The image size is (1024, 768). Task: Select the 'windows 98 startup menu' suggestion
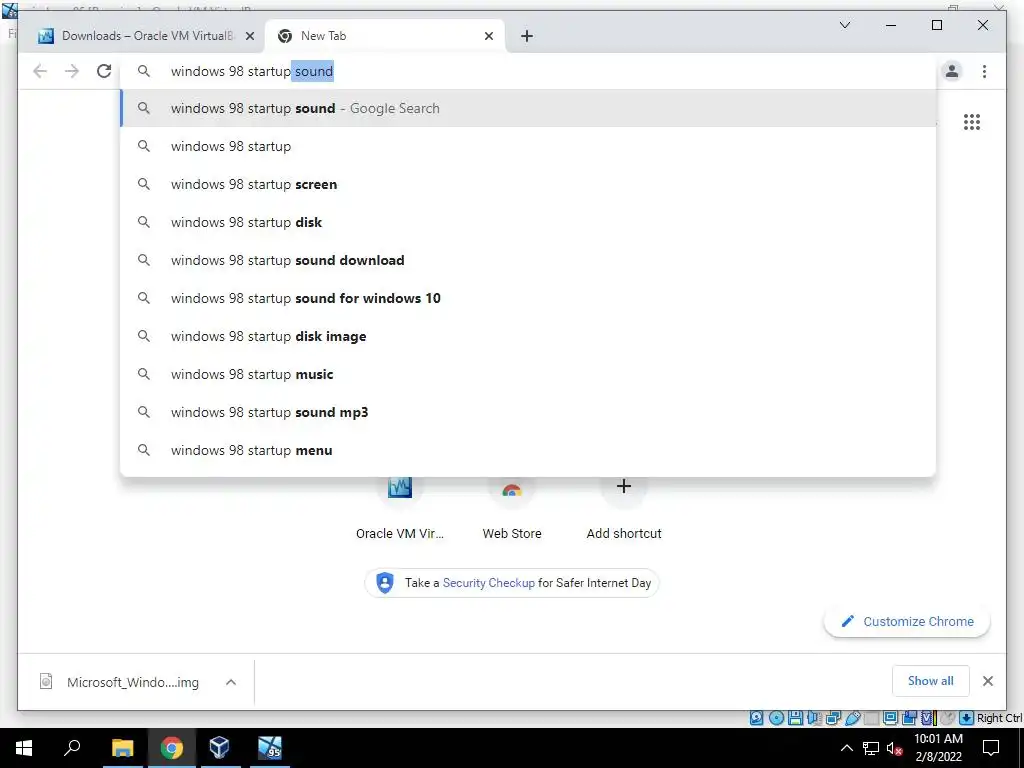528,450
